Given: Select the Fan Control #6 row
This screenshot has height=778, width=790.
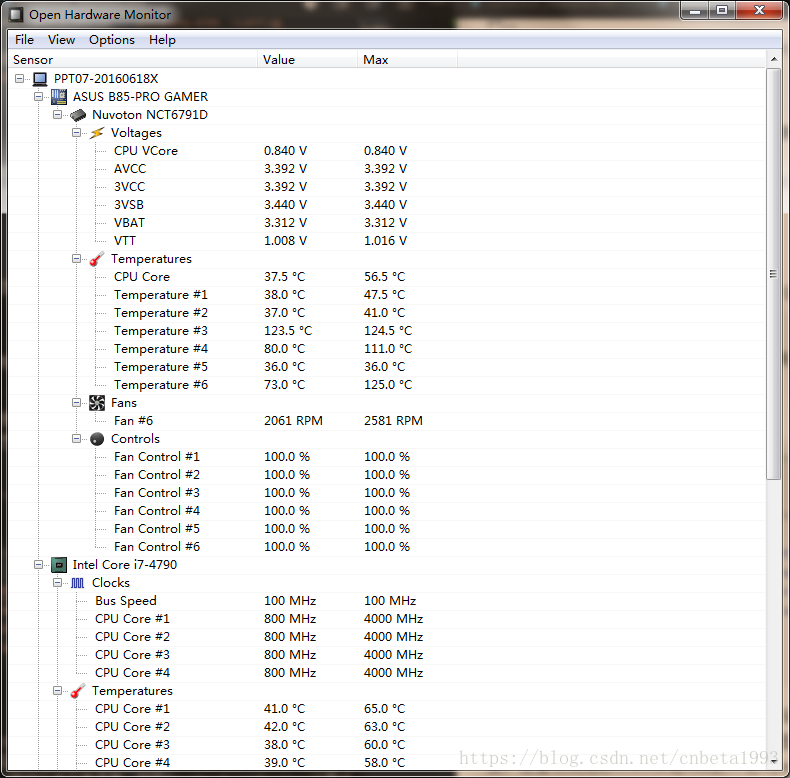Looking at the screenshot, I should pyautogui.click(x=387, y=547).
